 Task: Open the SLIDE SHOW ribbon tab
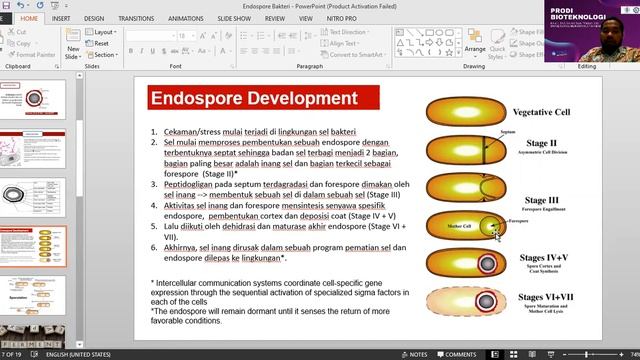pyautogui.click(x=234, y=18)
